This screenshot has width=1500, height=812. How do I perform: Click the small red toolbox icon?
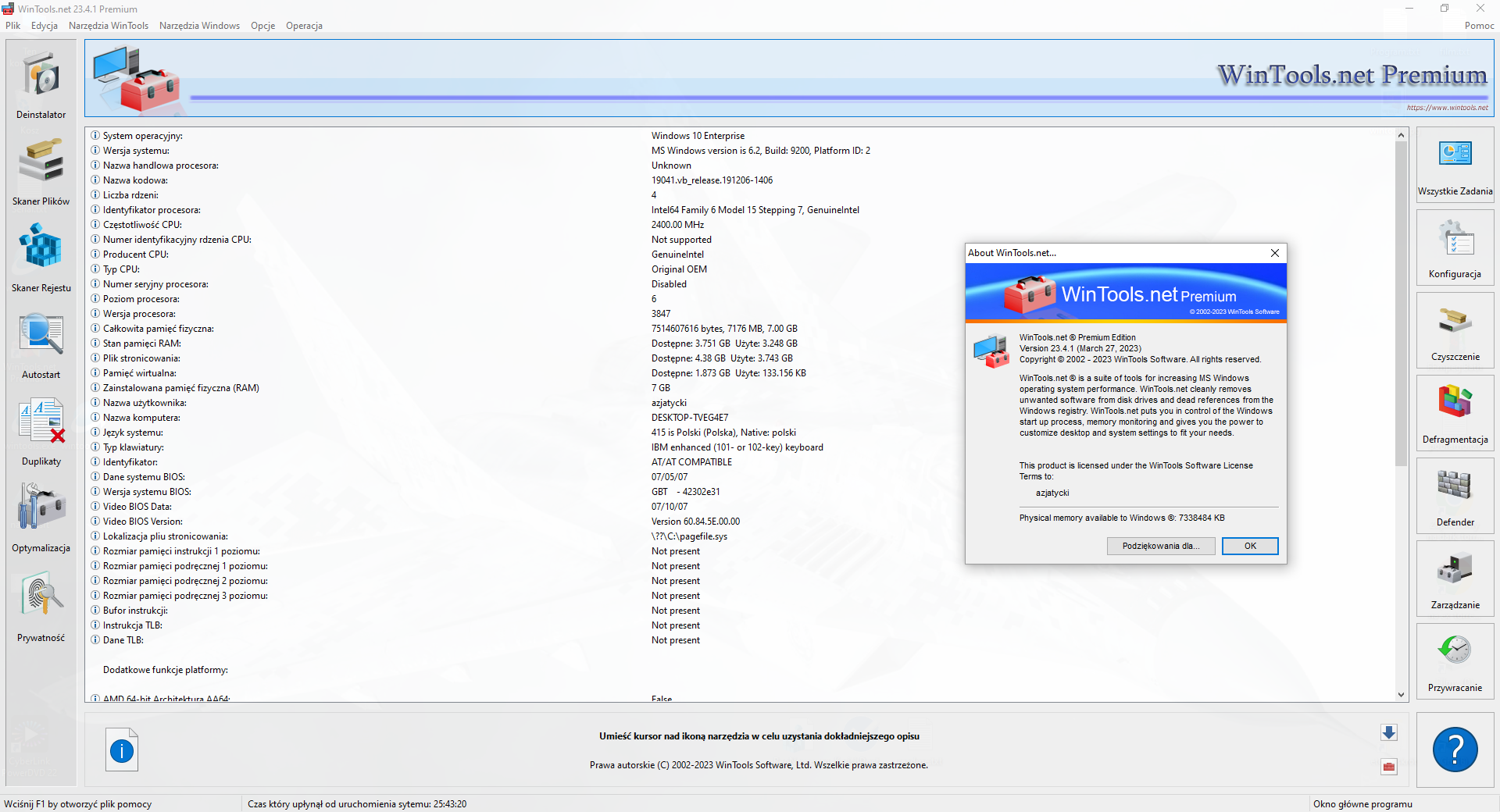pyautogui.click(x=1388, y=767)
